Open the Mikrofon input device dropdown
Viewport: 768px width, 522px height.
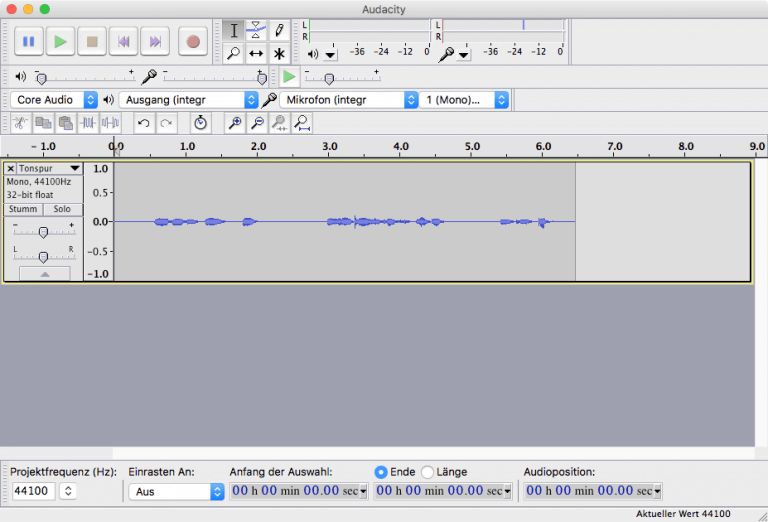[x=349, y=100]
